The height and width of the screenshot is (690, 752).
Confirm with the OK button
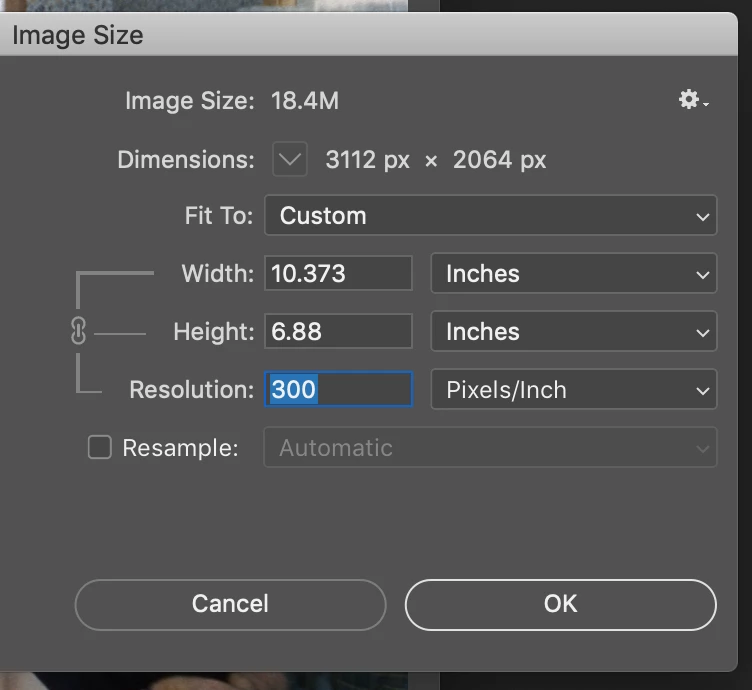coord(560,604)
